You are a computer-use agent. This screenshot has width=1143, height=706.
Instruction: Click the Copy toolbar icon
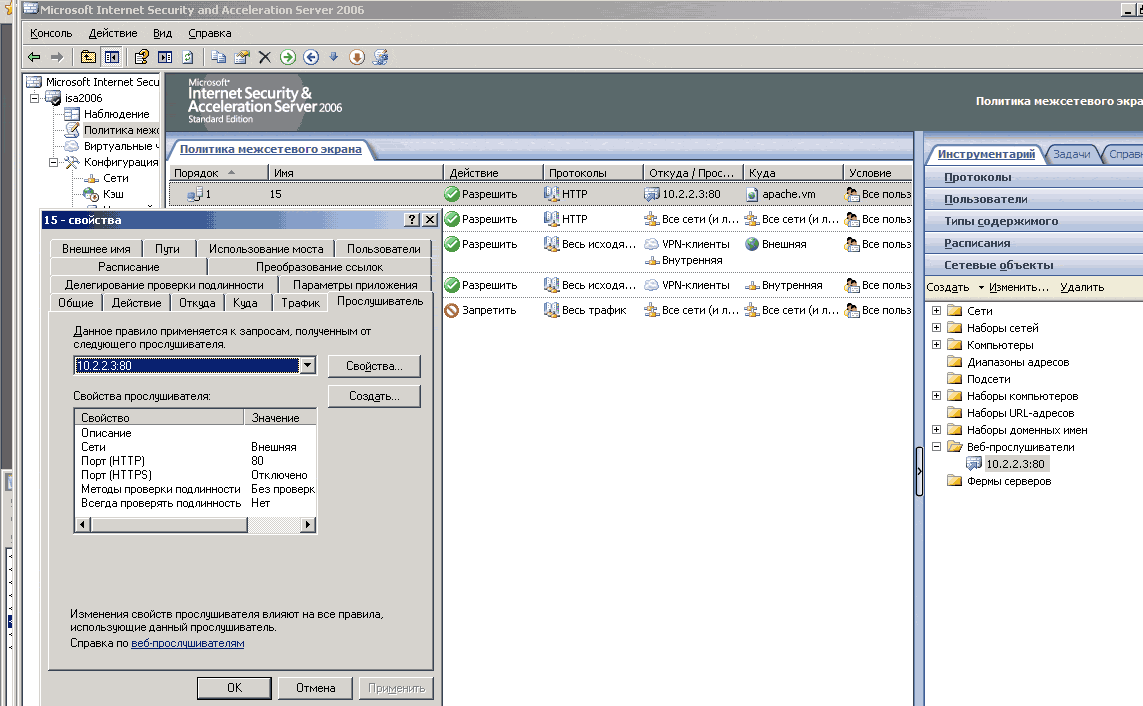coord(218,57)
